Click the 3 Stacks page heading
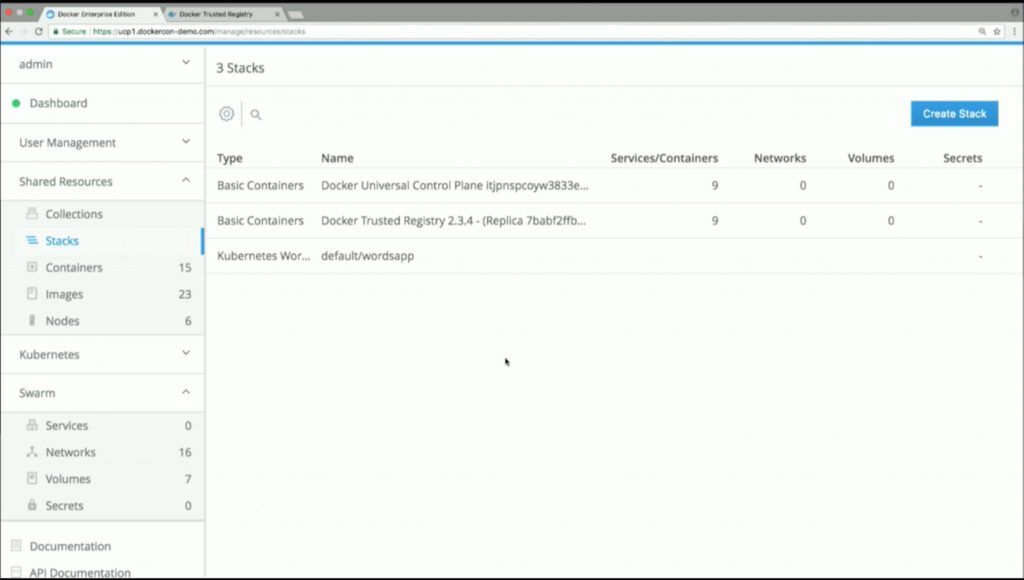The width and height of the screenshot is (1024, 580). (240, 68)
